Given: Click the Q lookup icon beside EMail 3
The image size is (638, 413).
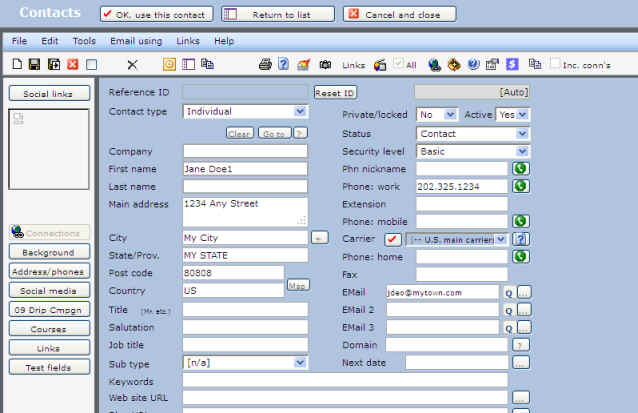Looking at the screenshot, I should [x=509, y=328].
